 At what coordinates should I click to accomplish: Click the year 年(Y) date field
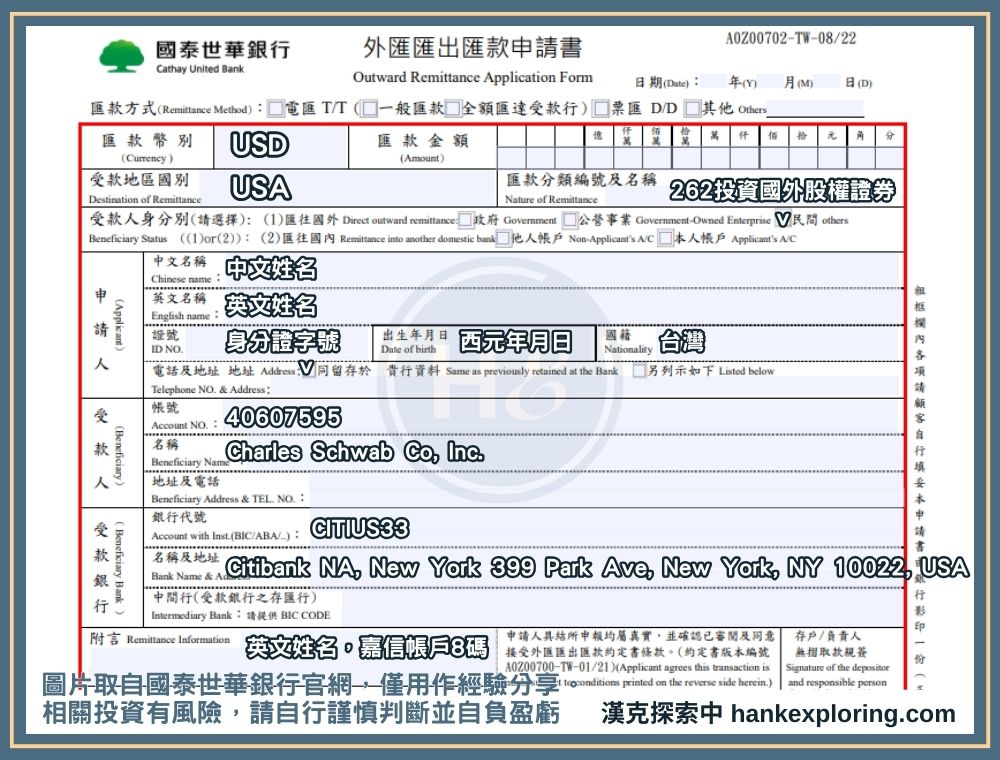tap(714, 82)
